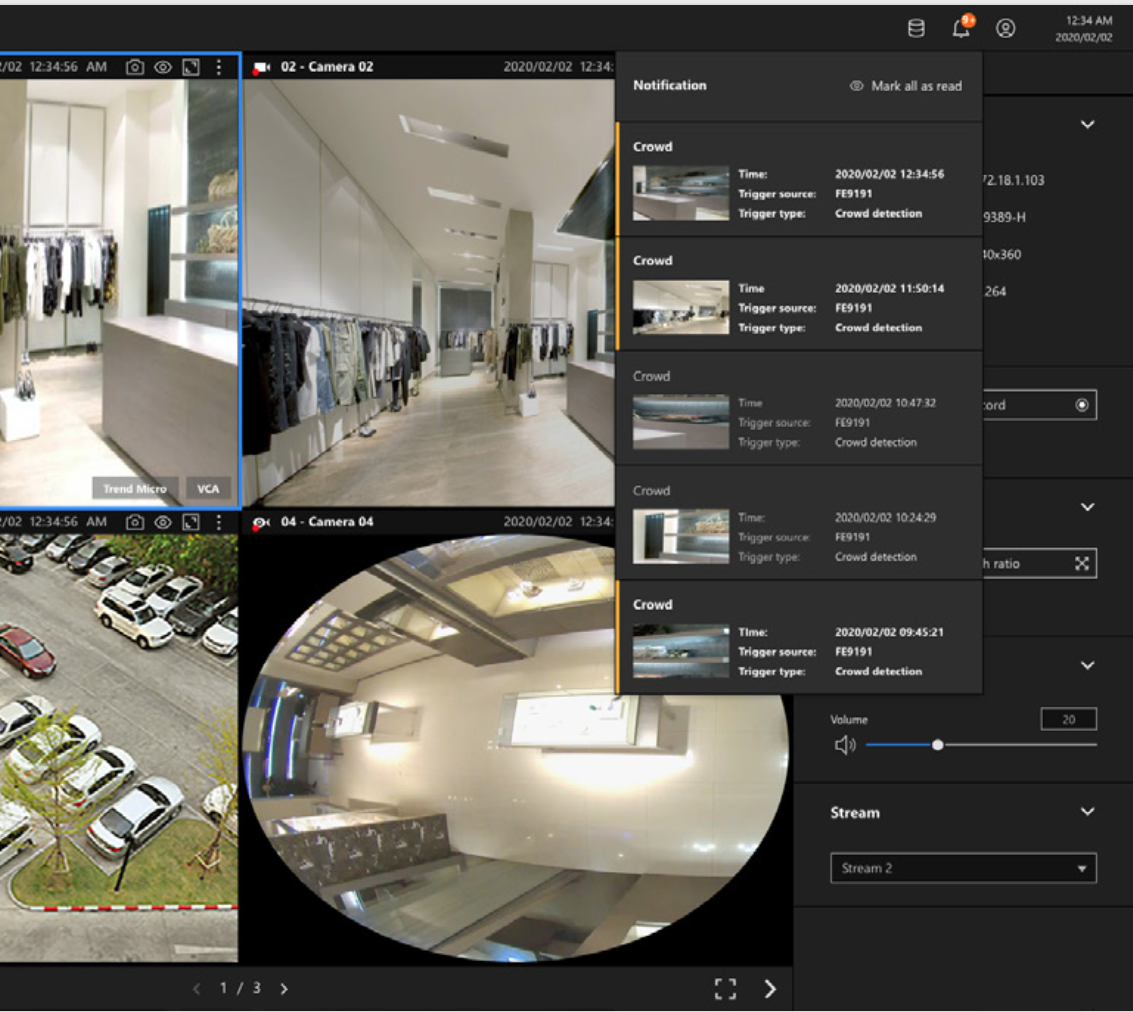Open the Crowd notification from 12:34:56
Screen dimensions: 1133x1012
point(798,180)
